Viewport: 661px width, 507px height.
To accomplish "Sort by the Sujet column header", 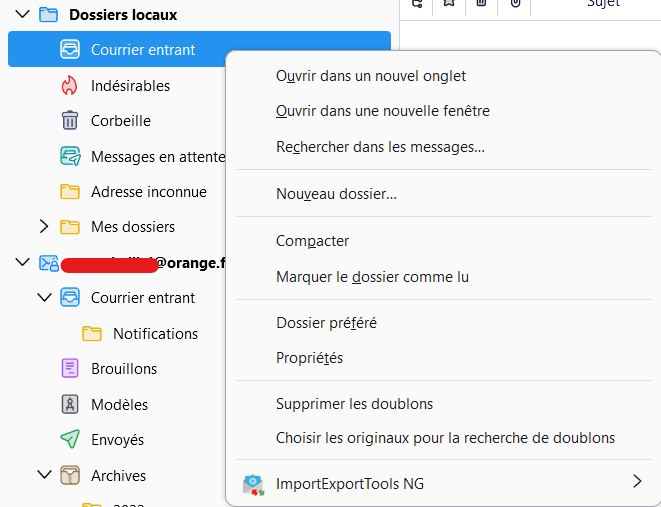I will pos(603,3).
